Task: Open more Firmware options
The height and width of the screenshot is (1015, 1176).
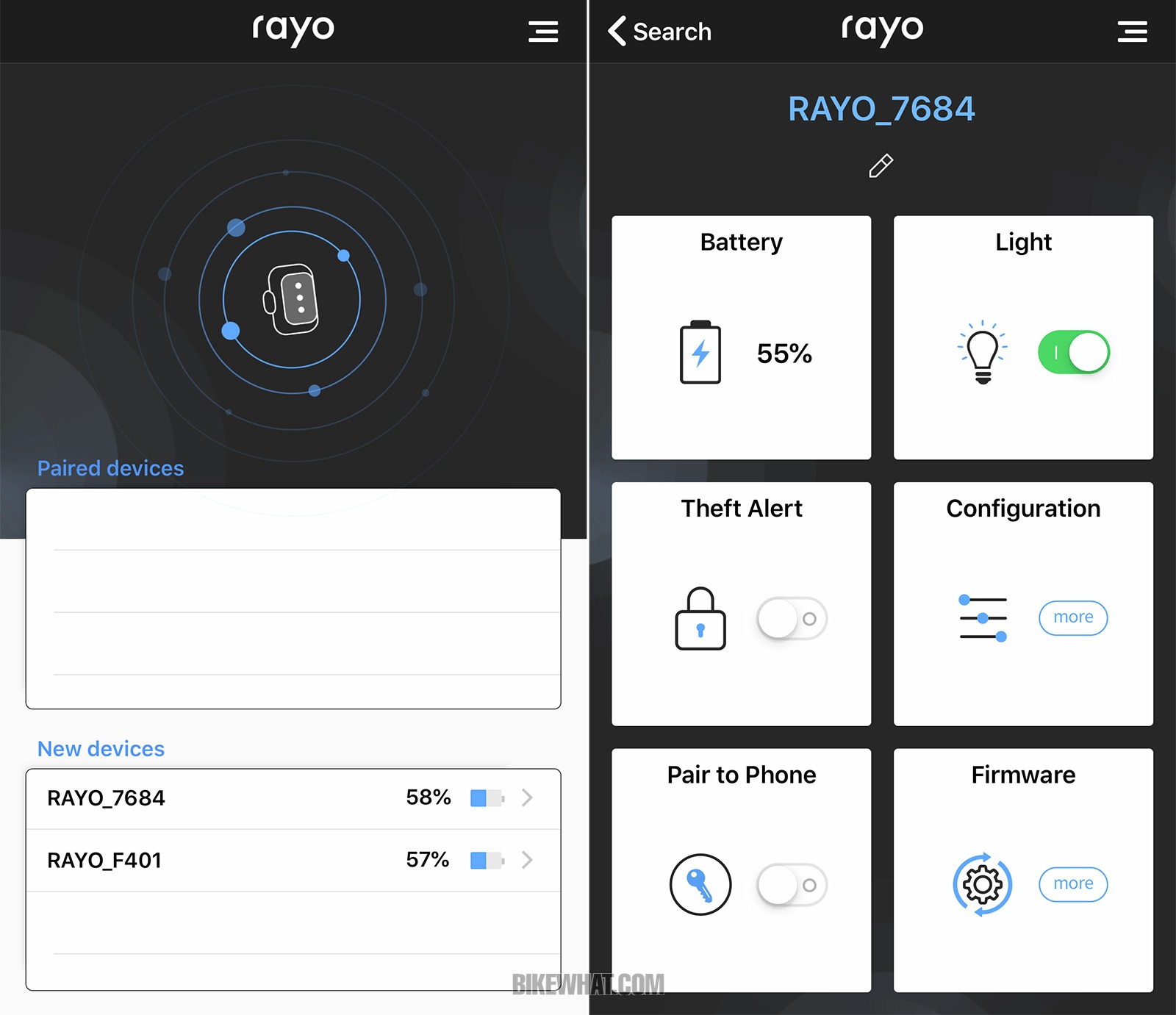Action: coord(1073,883)
